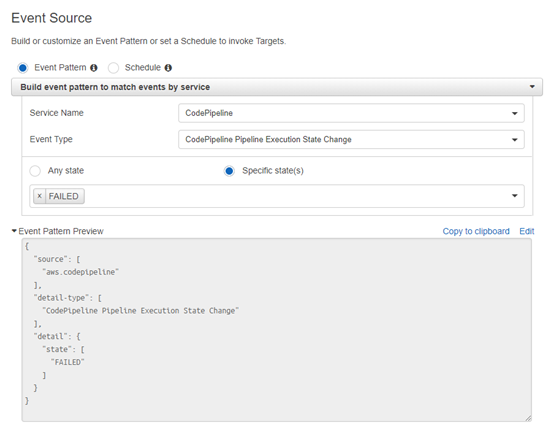The width and height of the screenshot is (559, 444).
Task: Collapse the Event Pattern Preview section
Action: click(14, 231)
